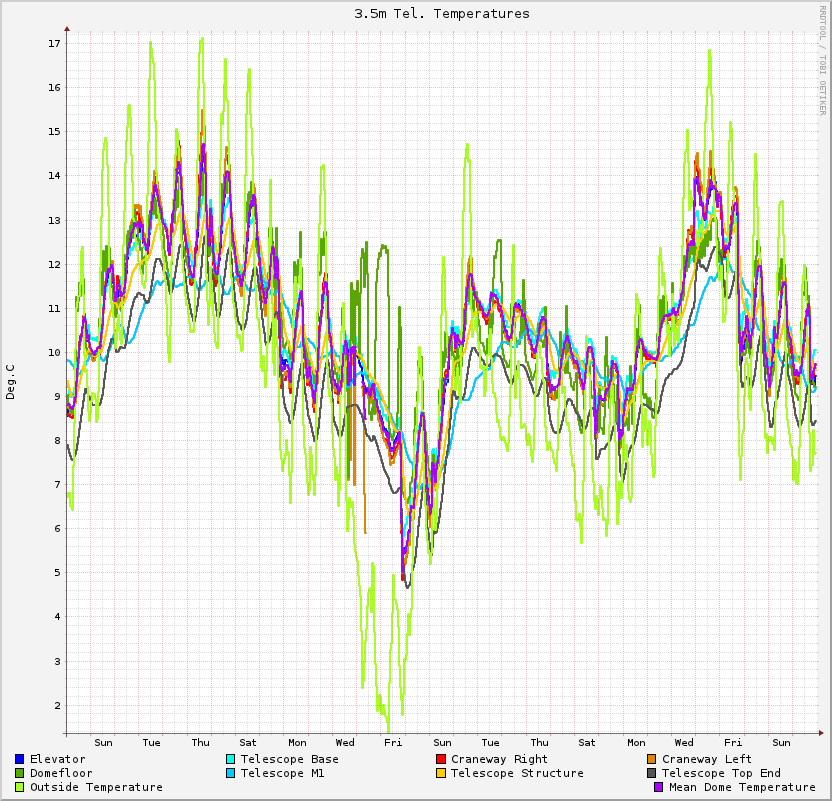Click the lime Outside Temperature legend swatch
This screenshot has height=801, width=832.
coord(20,787)
